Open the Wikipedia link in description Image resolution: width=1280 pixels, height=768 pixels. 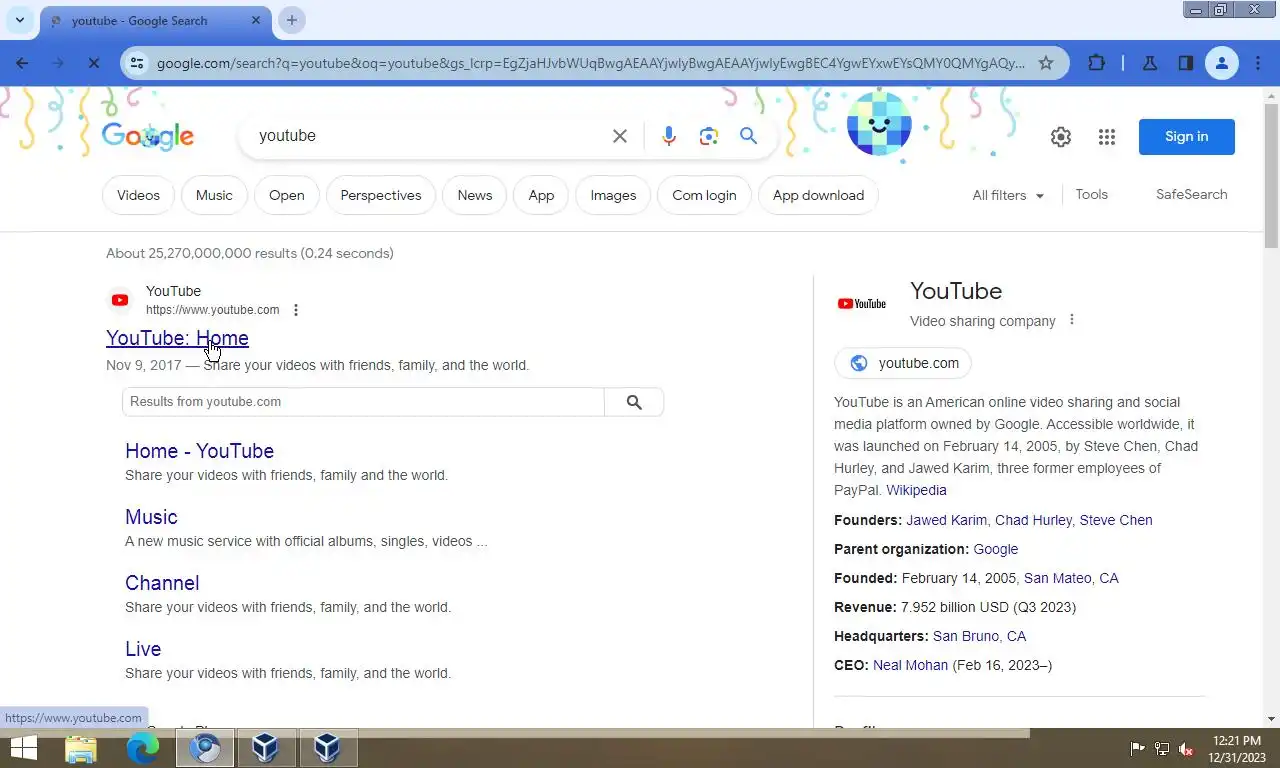coord(916,490)
